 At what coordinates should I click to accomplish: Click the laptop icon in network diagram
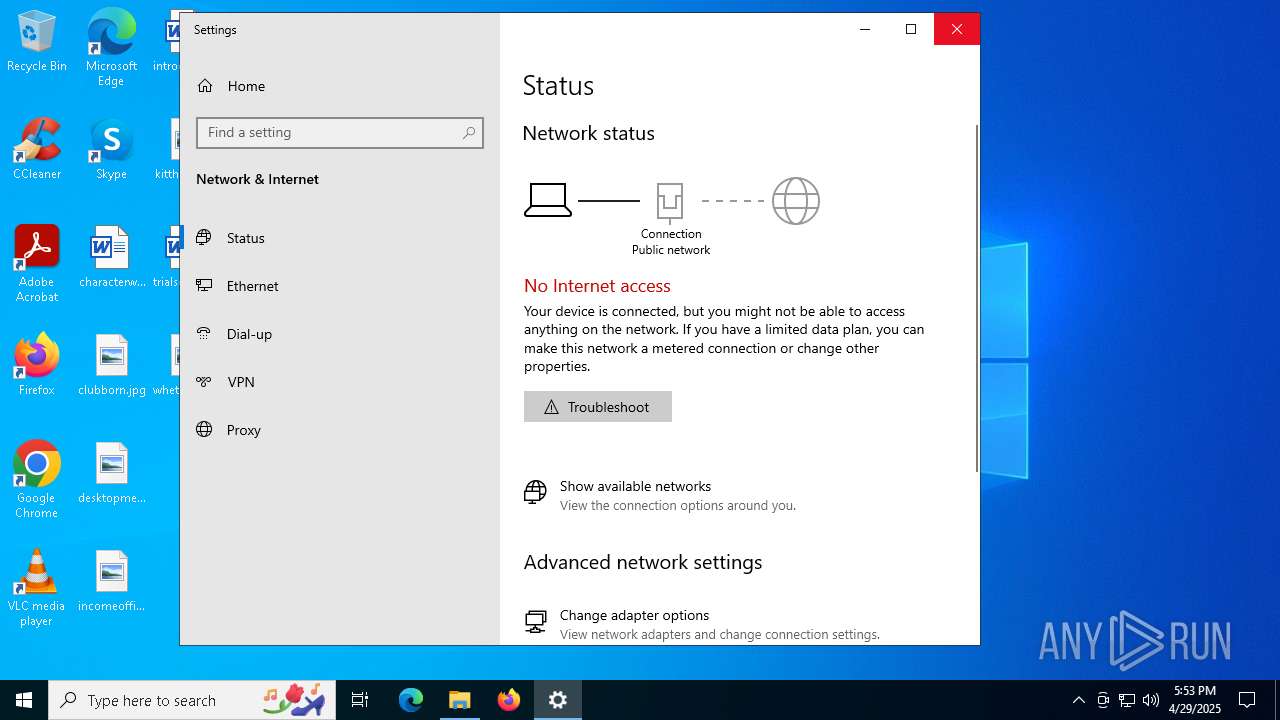(x=548, y=200)
